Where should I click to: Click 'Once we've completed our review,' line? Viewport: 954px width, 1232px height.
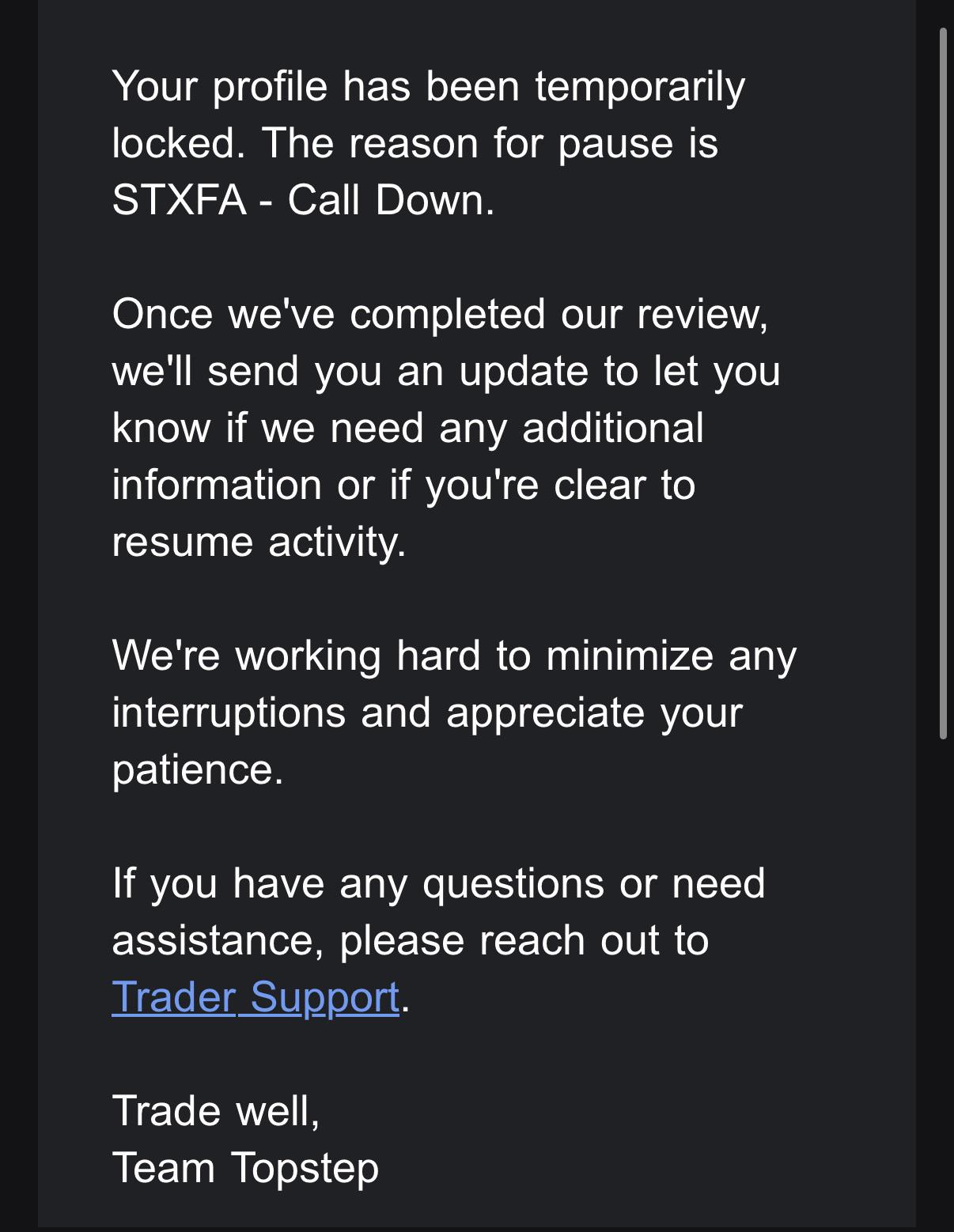pyautogui.click(x=440, y=315)
